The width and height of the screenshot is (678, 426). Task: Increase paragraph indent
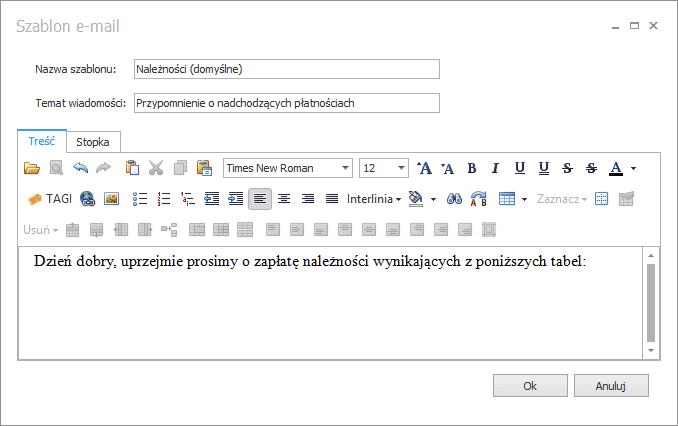click(236, 199)
